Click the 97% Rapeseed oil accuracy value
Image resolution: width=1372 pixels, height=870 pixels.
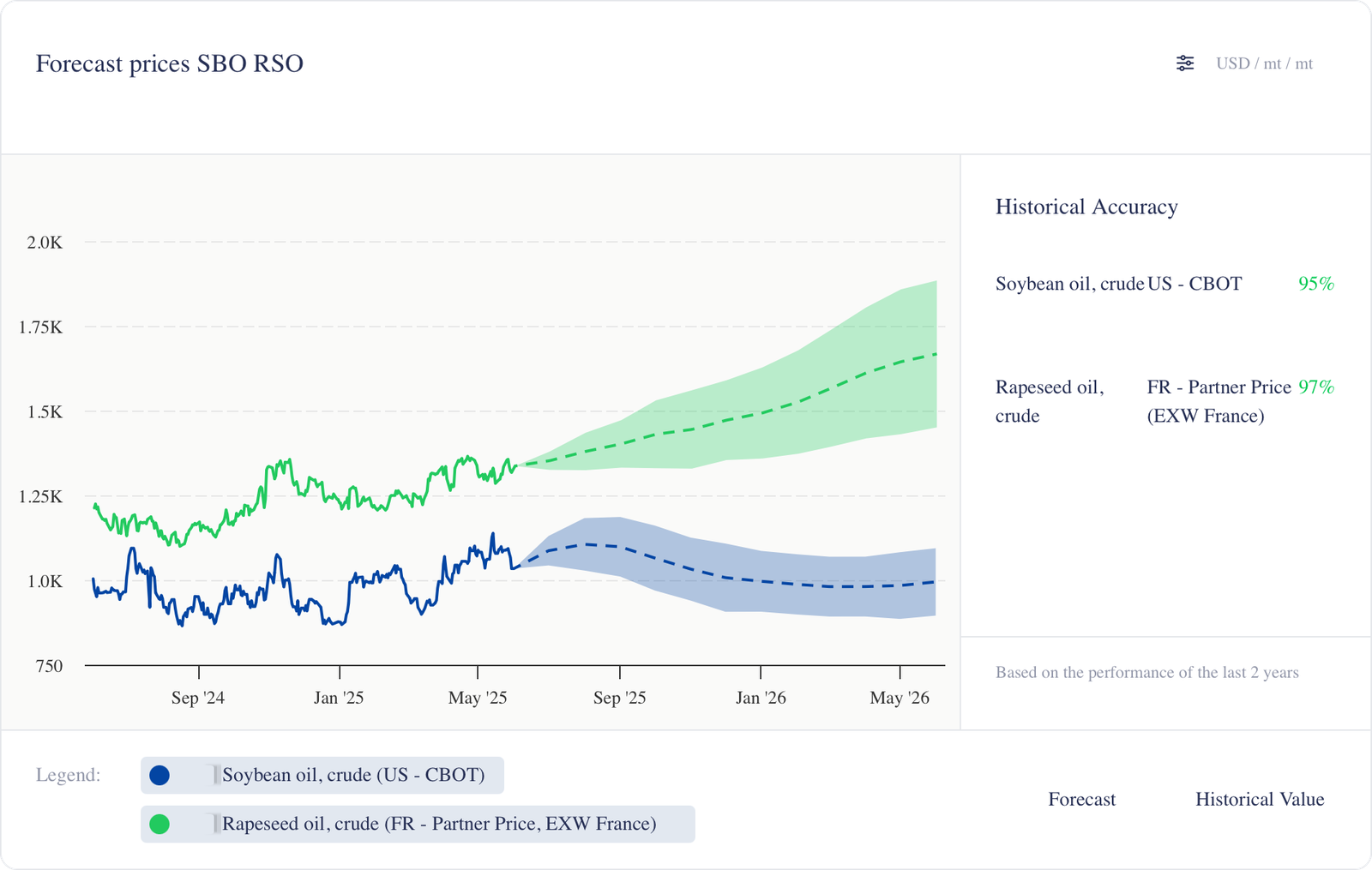(1315, 387)
